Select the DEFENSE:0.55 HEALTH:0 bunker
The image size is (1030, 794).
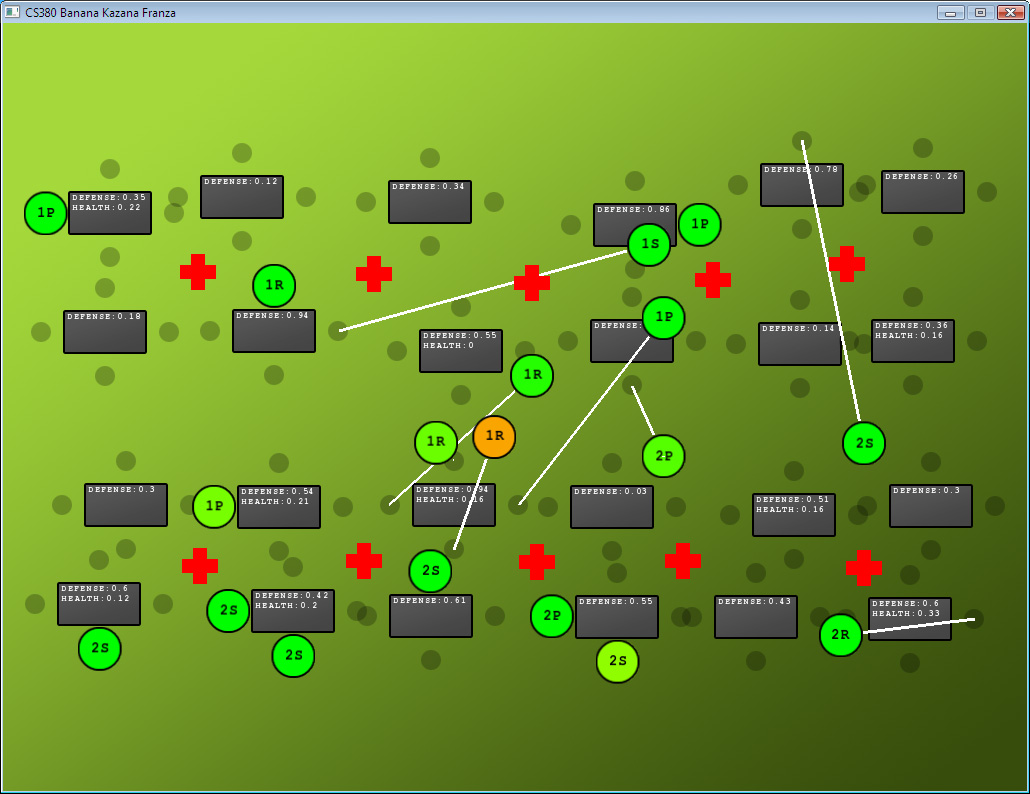[461, 351]
